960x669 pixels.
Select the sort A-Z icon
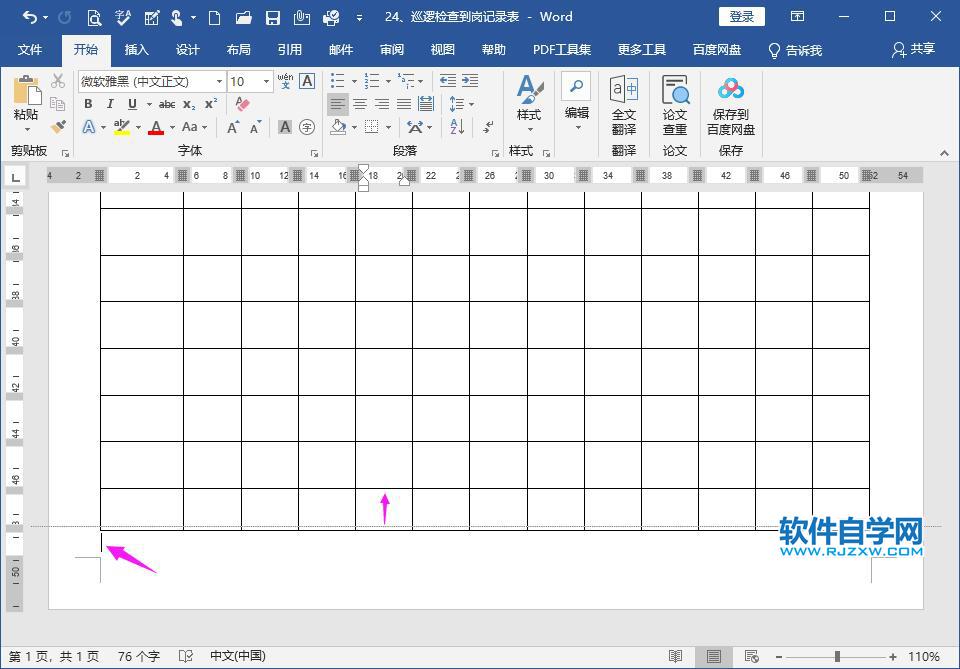458,127
